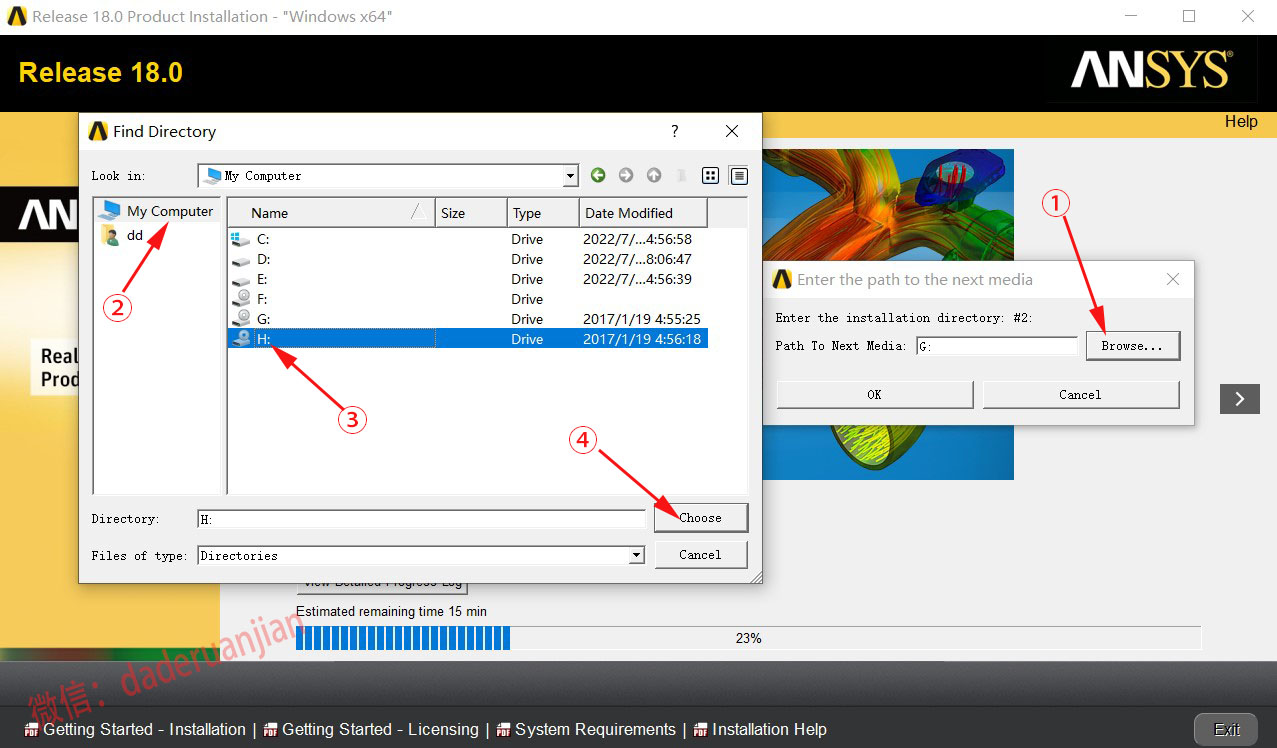The width and height of the screenshot is (1277, 748).
Task: Go back using the green arrow icon
Action: pyautogui.click(x=598, y=175)
